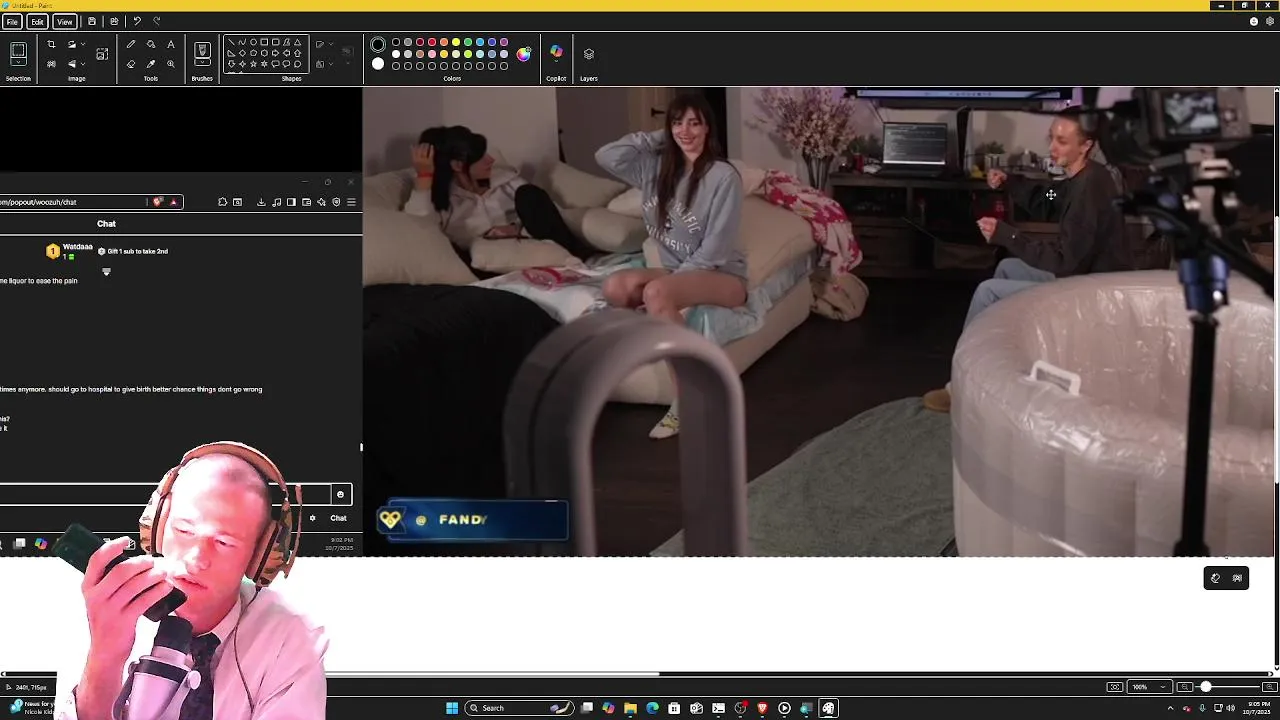
Task: Choose the Triangle shape
Action: pos(297,42)
